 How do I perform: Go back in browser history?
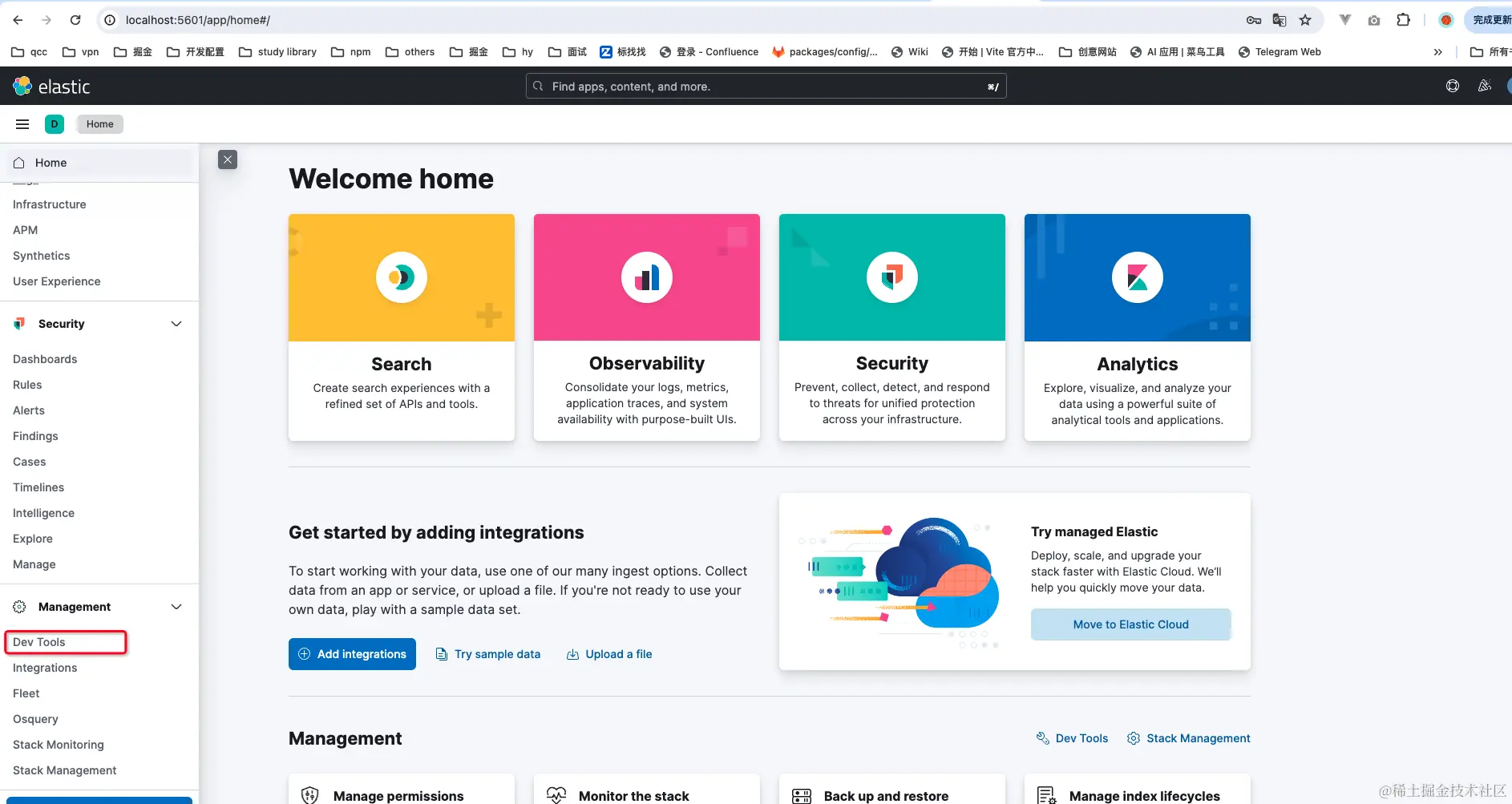18,20
